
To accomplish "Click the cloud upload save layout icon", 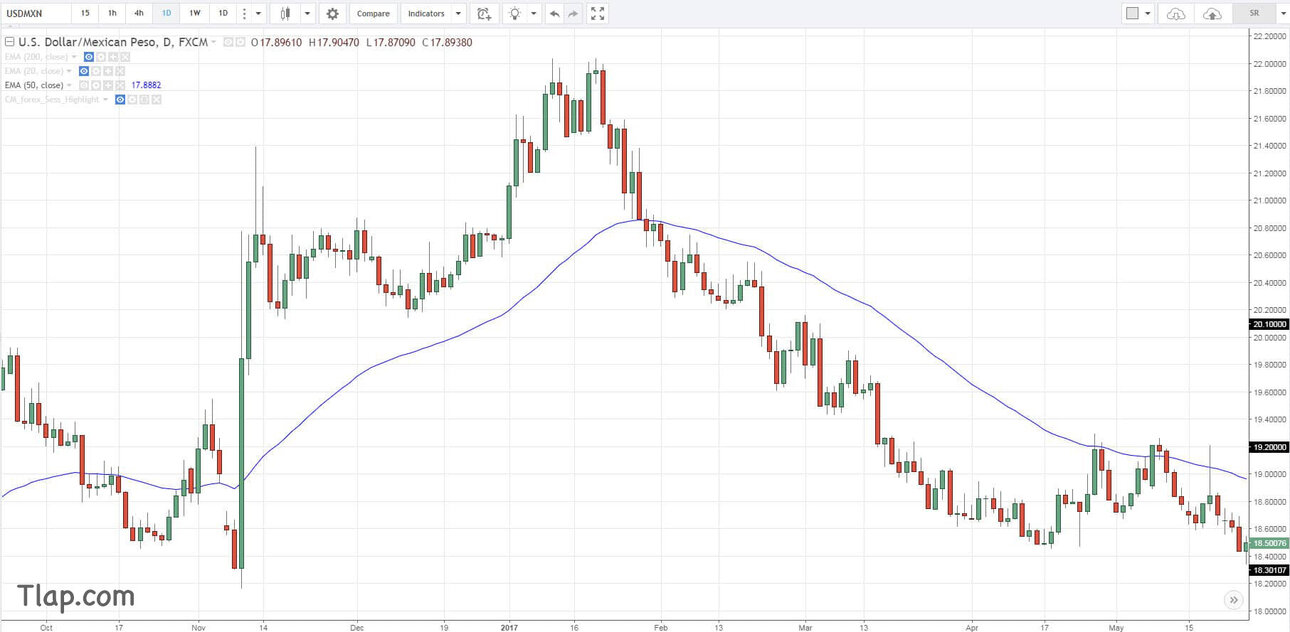I will (x=1212, y=14).
